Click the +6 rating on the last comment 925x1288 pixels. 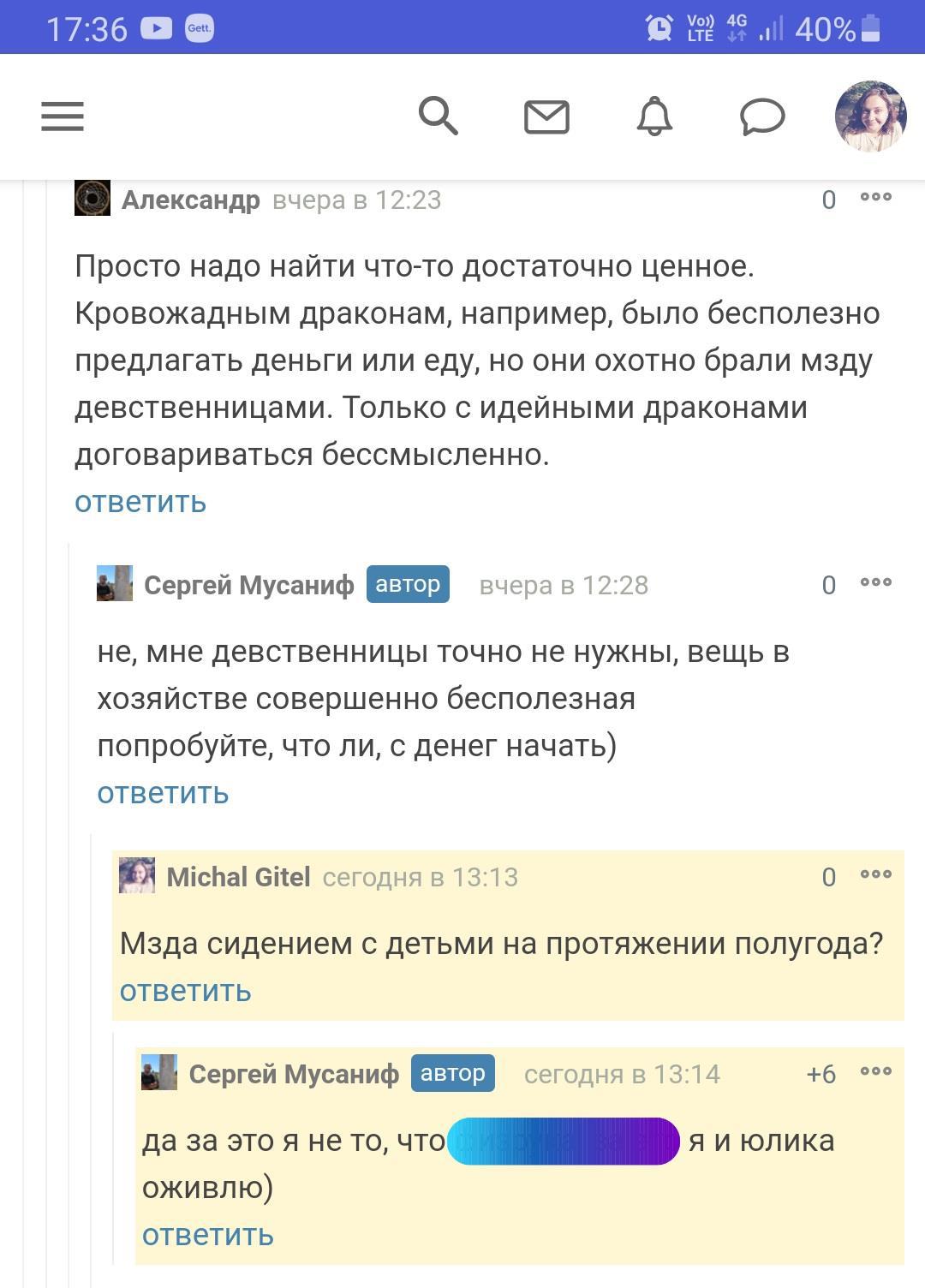(x=821, y=1074)
